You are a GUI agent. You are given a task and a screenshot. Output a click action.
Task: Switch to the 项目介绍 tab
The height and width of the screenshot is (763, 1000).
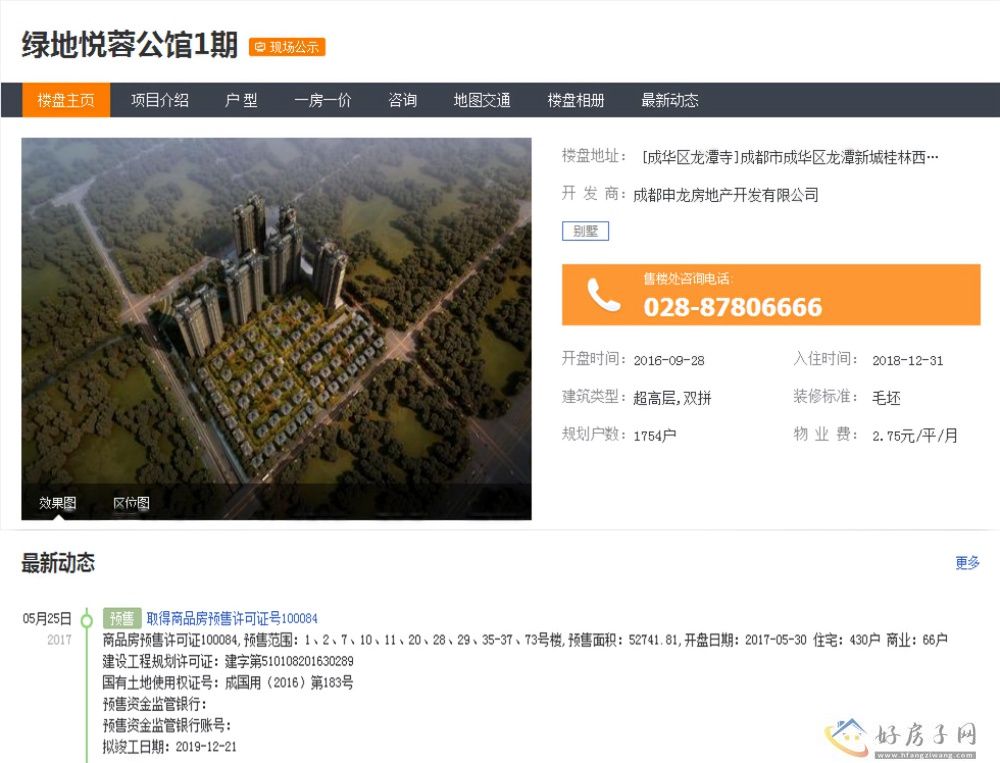tap(159, 100)
